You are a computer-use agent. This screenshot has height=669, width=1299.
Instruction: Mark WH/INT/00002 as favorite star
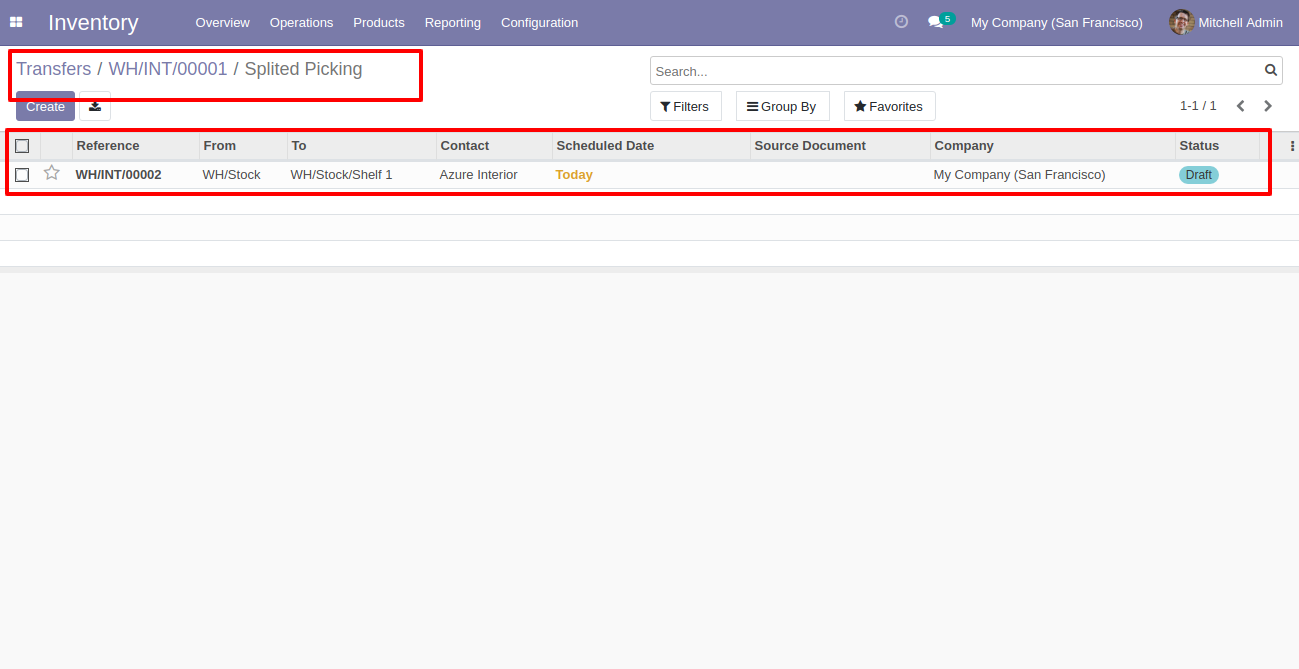[52, 173]
